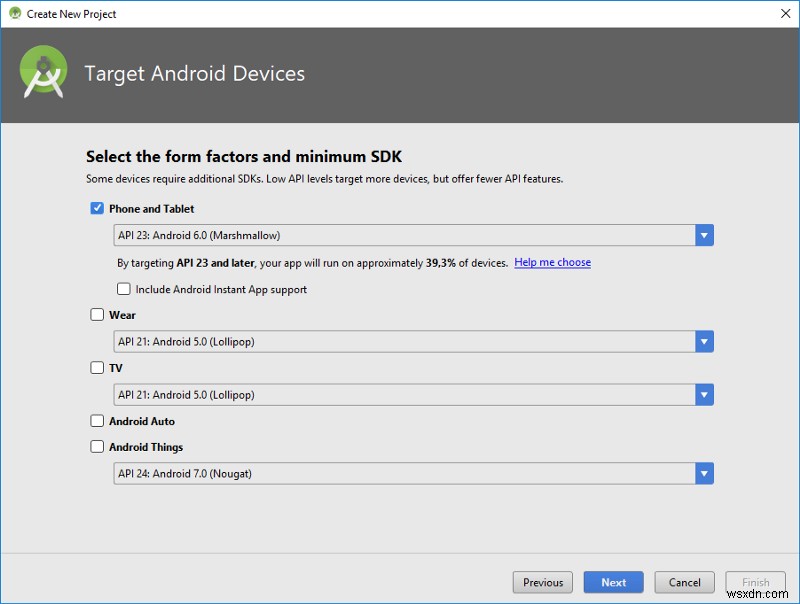
Task: Enable the TV form factor checkbox
Action: click(97, 368)
